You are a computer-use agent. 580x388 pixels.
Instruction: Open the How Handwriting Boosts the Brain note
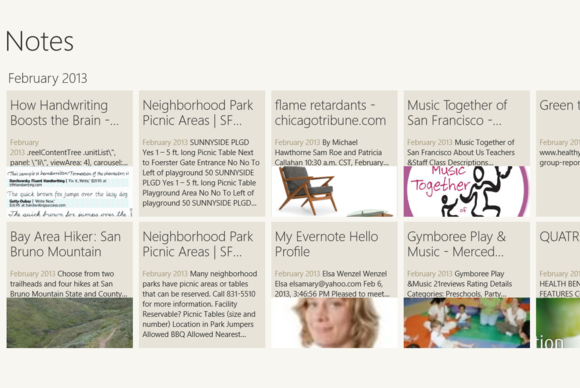(70, 153)
